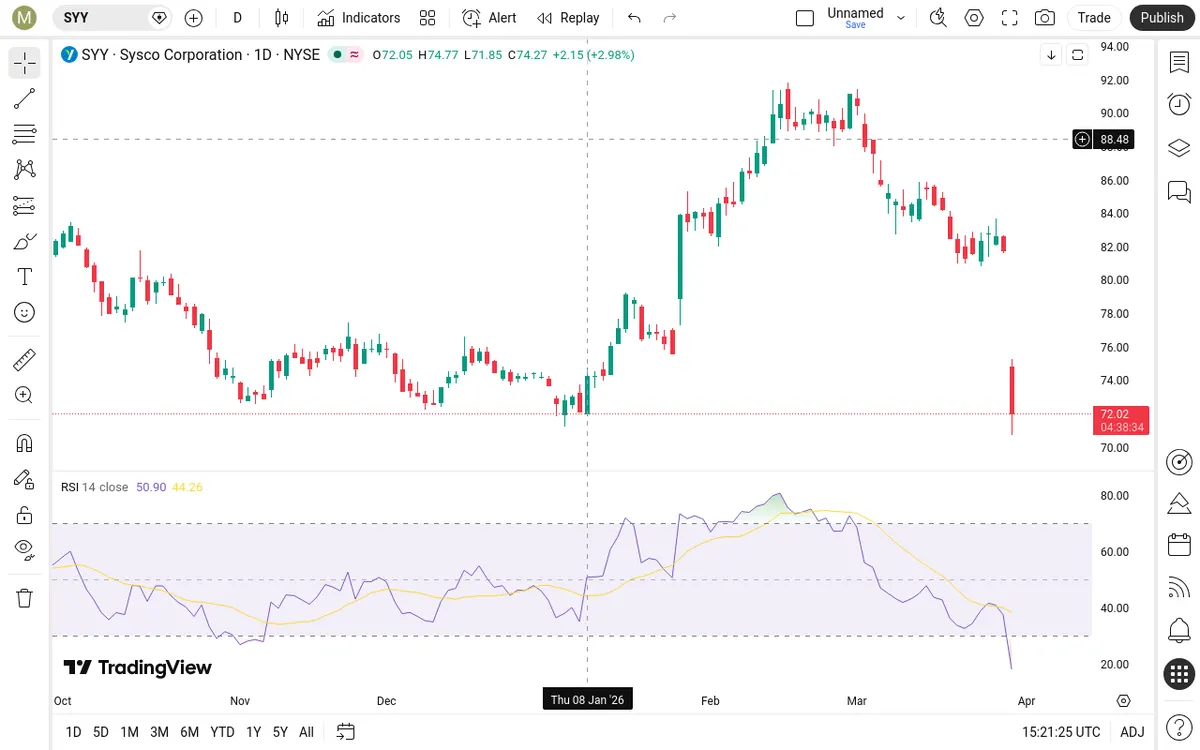Open the news feed icon
Screen dimensions: 1200x750
[x=1179, y=588]
